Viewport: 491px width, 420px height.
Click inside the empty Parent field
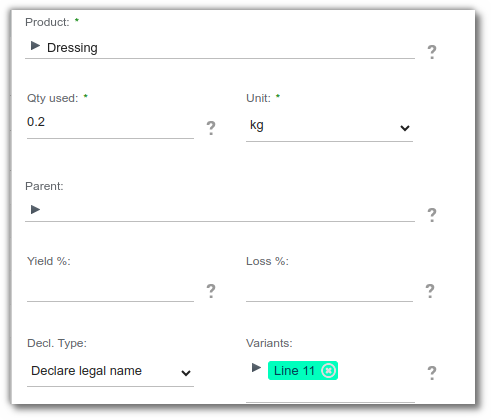220,210
